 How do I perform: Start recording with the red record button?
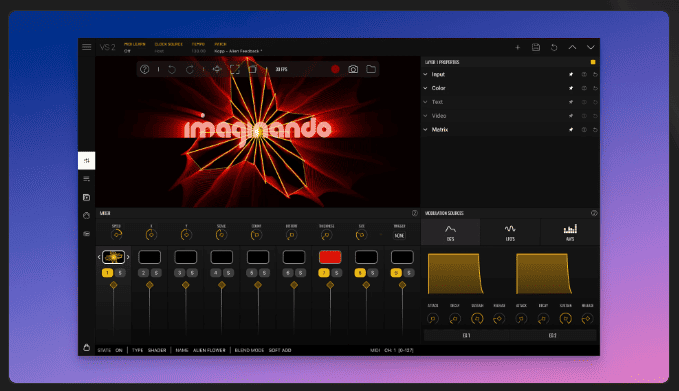[x=335, y=69]
